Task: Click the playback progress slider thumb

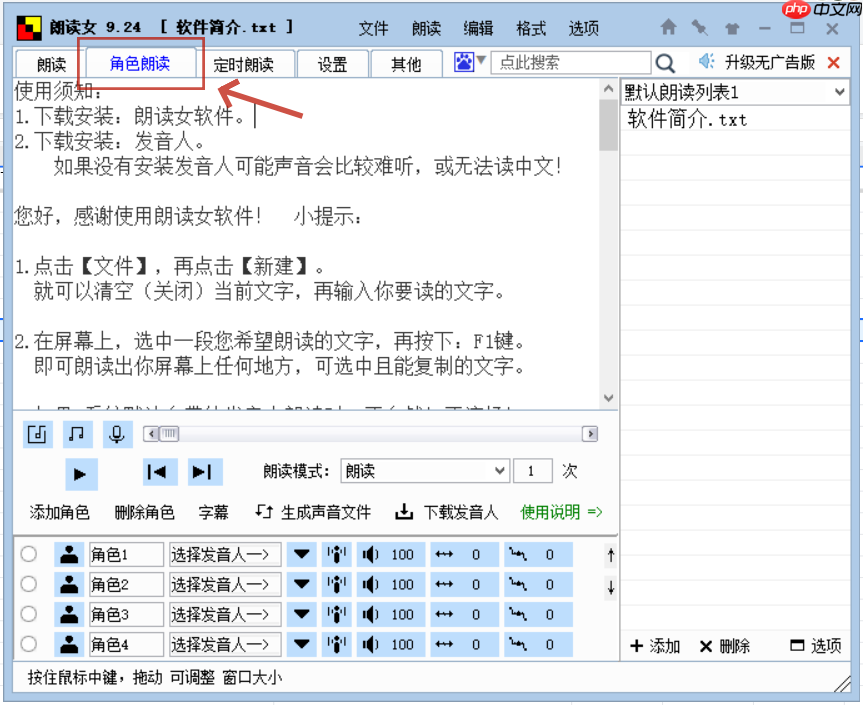Action: 169,434
